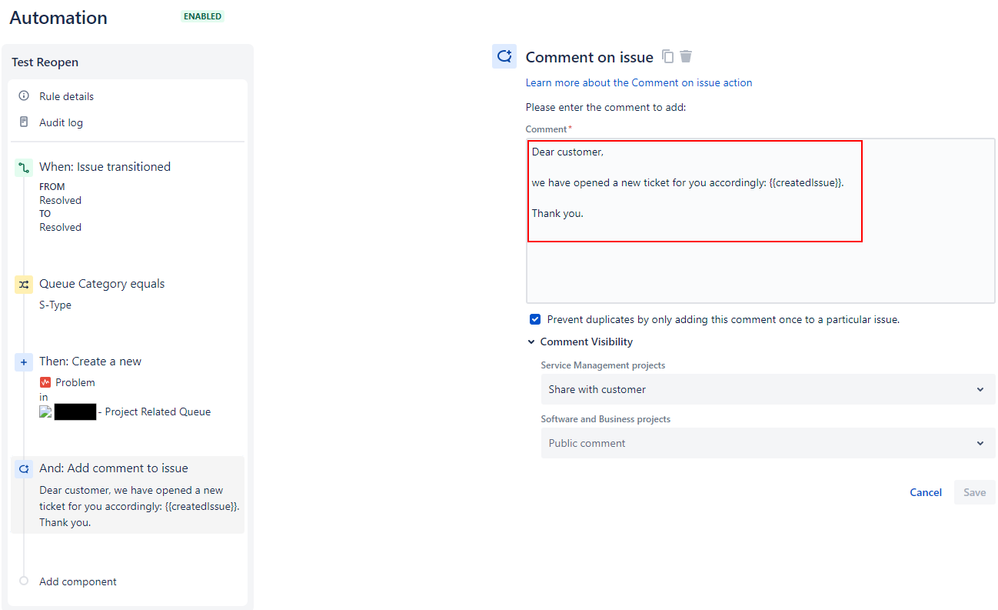Screen dimensions: 998x610
Task: Click Add component
Action: coord(78,581)
